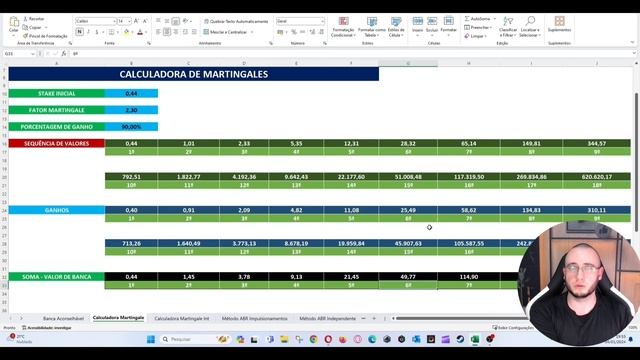Viewport: 640px width, 360px height.
Task: Collapse the ribbon with chevron
Action: pyautogui.click(x=632, y=42)
